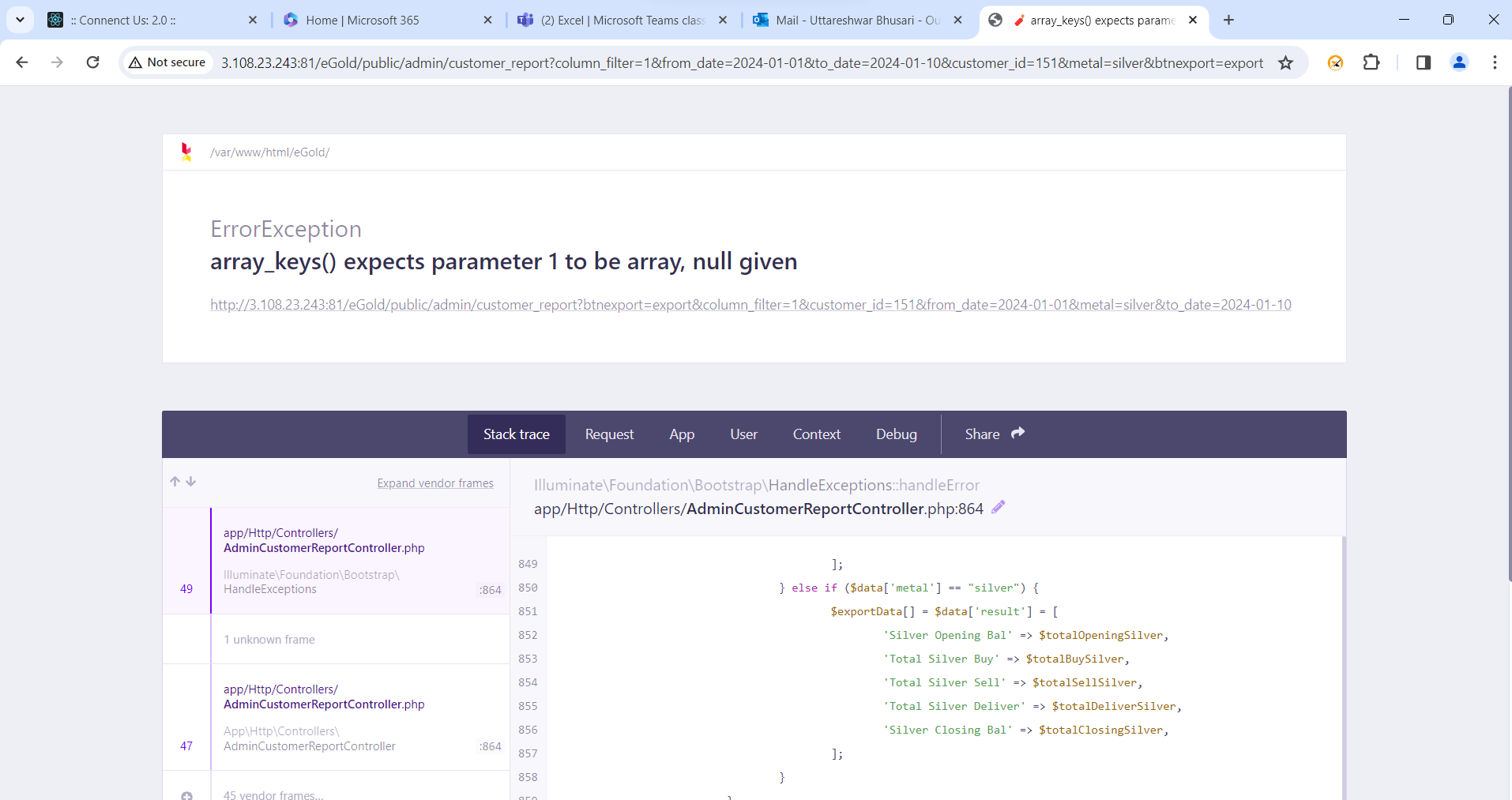
Task: Toggle the browser side panel
Action: 1424,62
